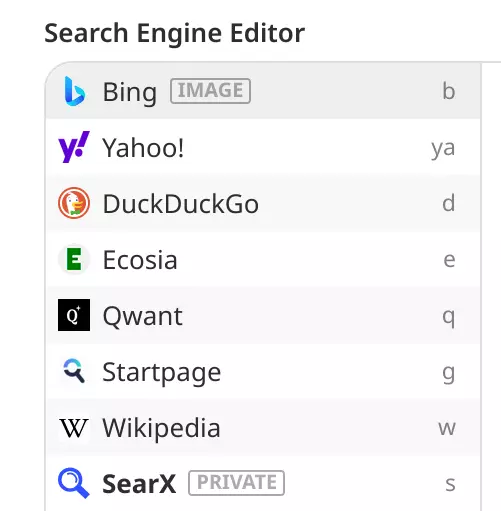Click the Startpage magnifier icon
This screenshot has width=501, height=511.
[74, 371]
